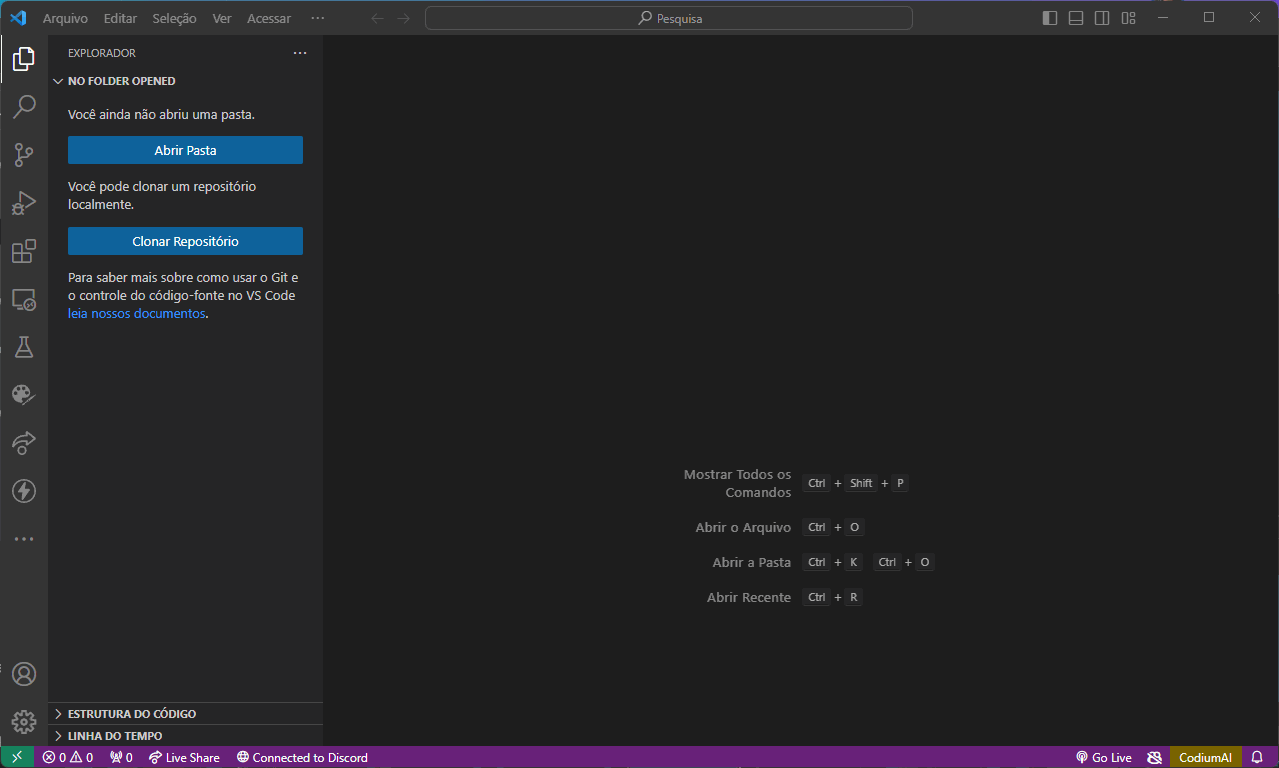Expand the ESTRUTURA DO CÓDIGO section
Viewport: 1279px width, 768px height.
[x=131, y=714]
